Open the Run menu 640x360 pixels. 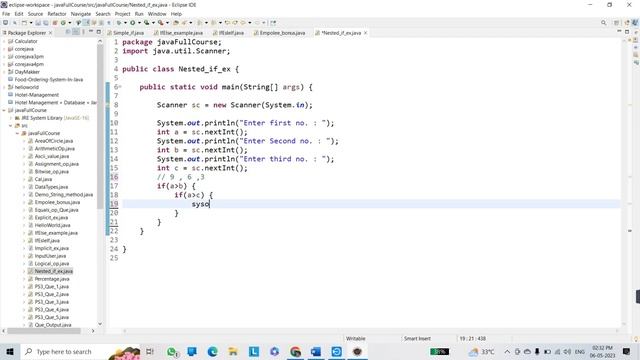139,14
